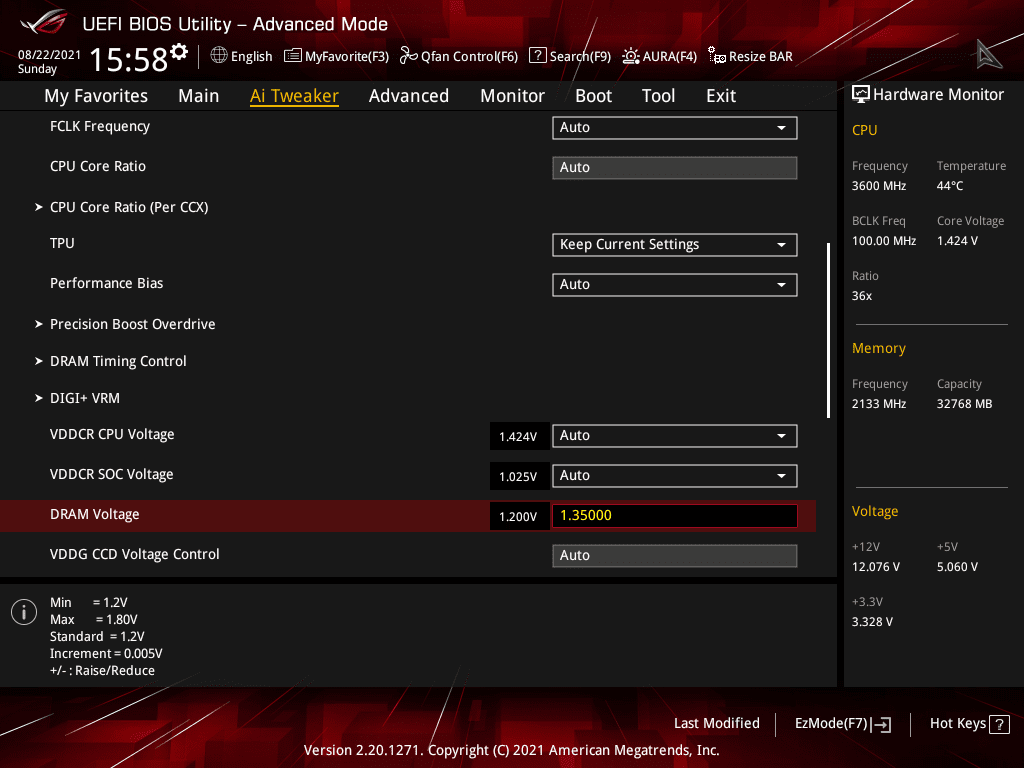
Task: Select the TPU label
Action: point(62,243)
